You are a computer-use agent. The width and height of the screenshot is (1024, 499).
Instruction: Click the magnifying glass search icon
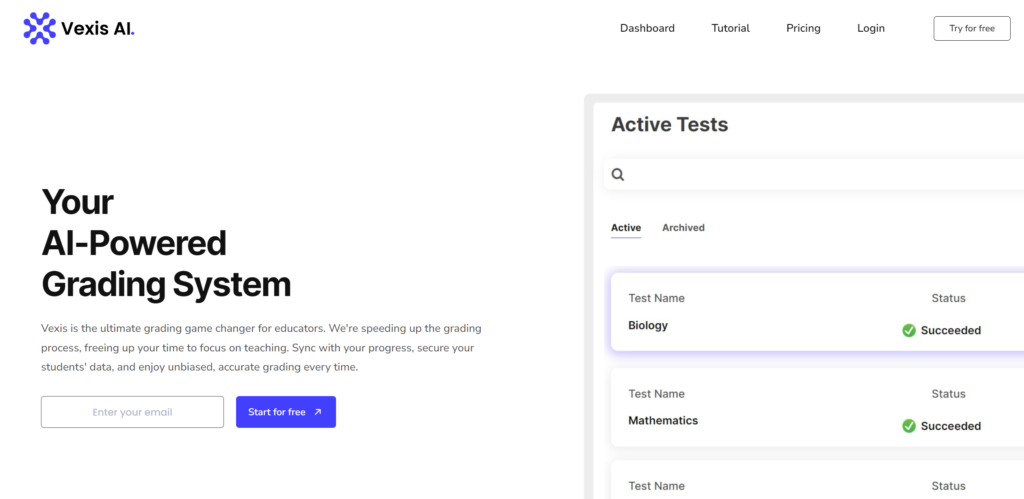pos(618,174)
